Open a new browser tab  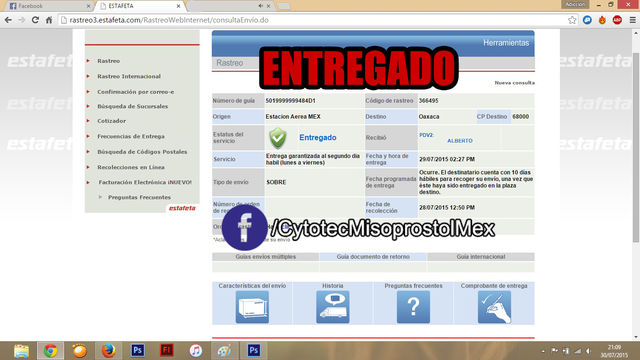pyautogui.click(x=284, y=6)
